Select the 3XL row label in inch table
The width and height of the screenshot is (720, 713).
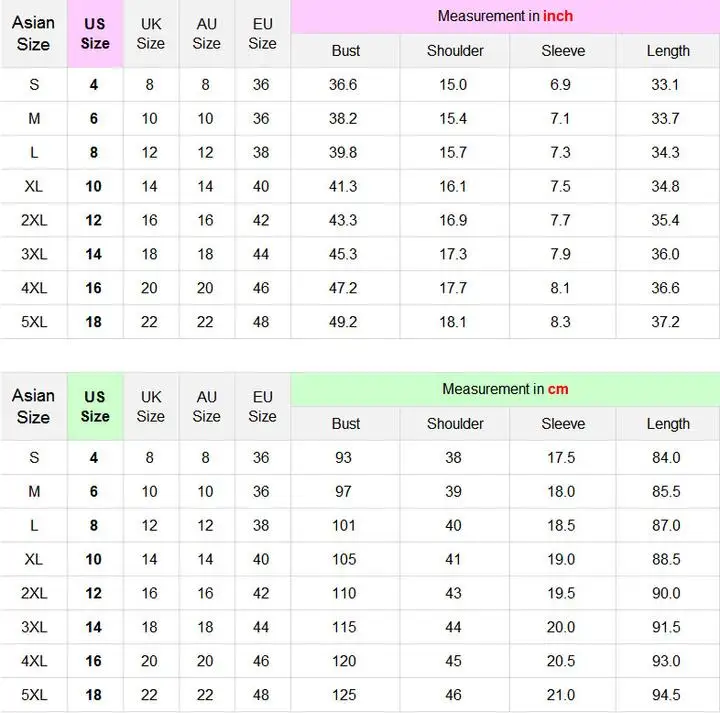(x=34, y=254)
